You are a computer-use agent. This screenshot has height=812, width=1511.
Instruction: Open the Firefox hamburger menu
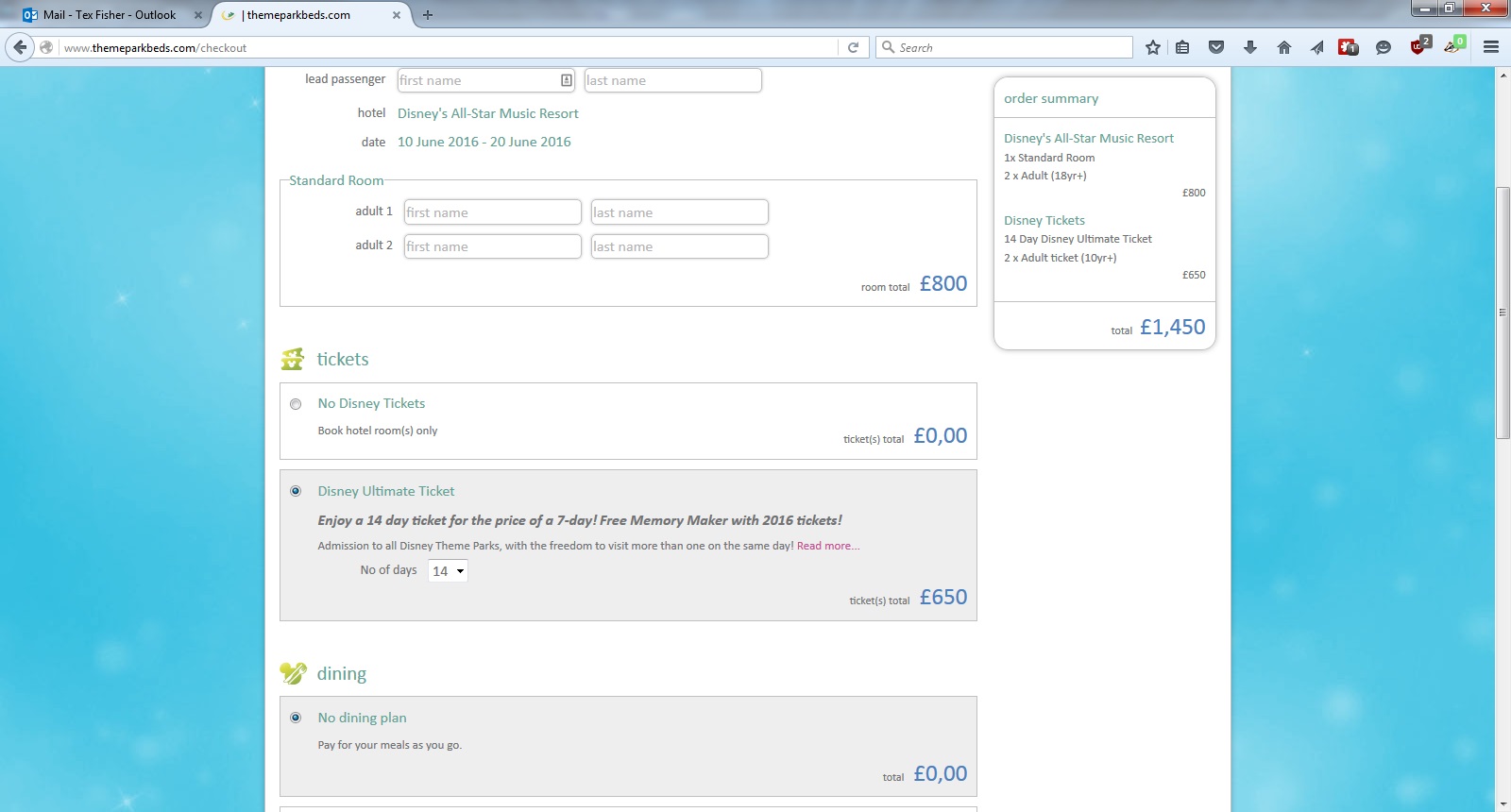click(x=1491, y=47)
